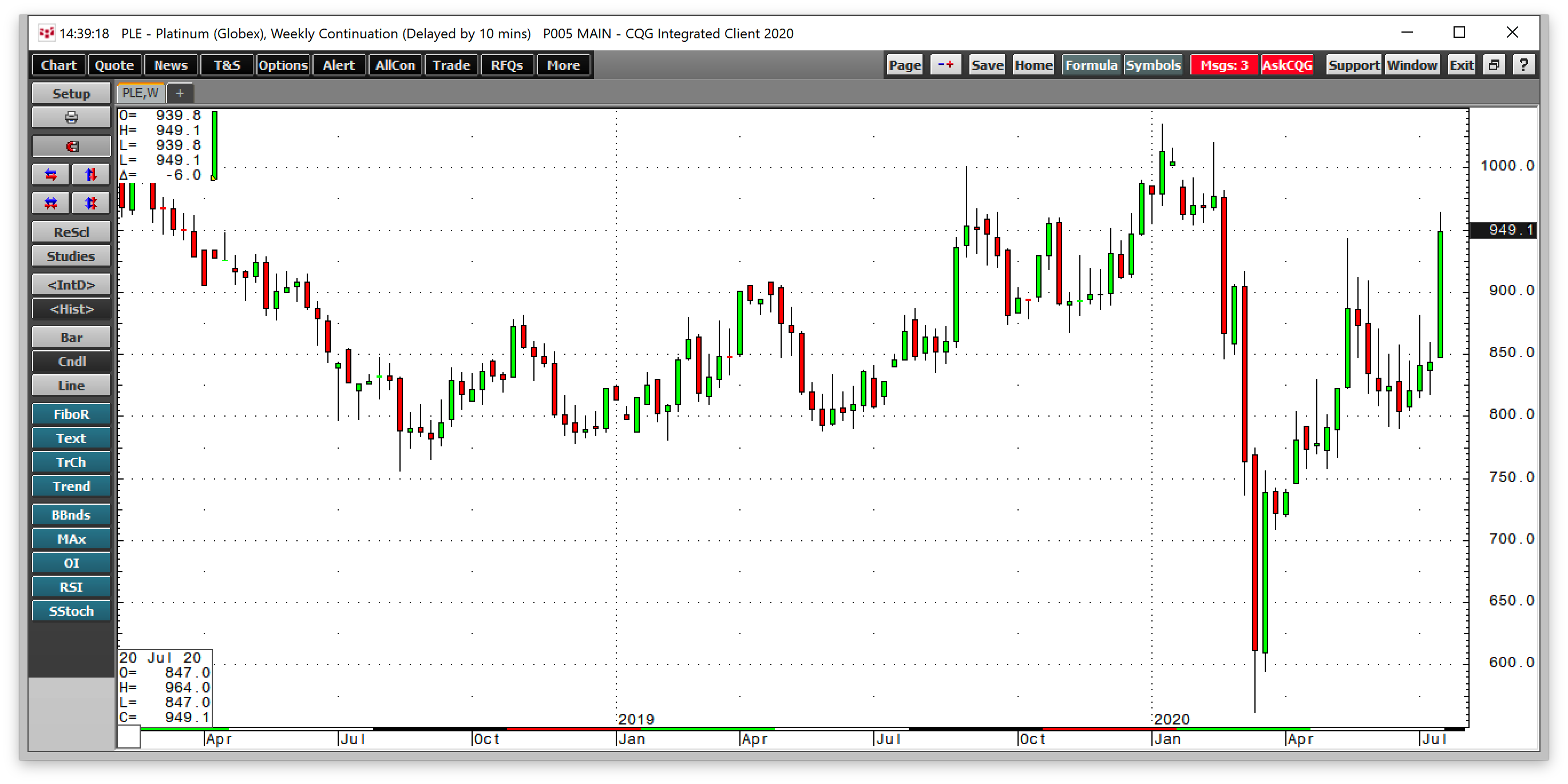Select Line chart type

(x=71, y=386)
